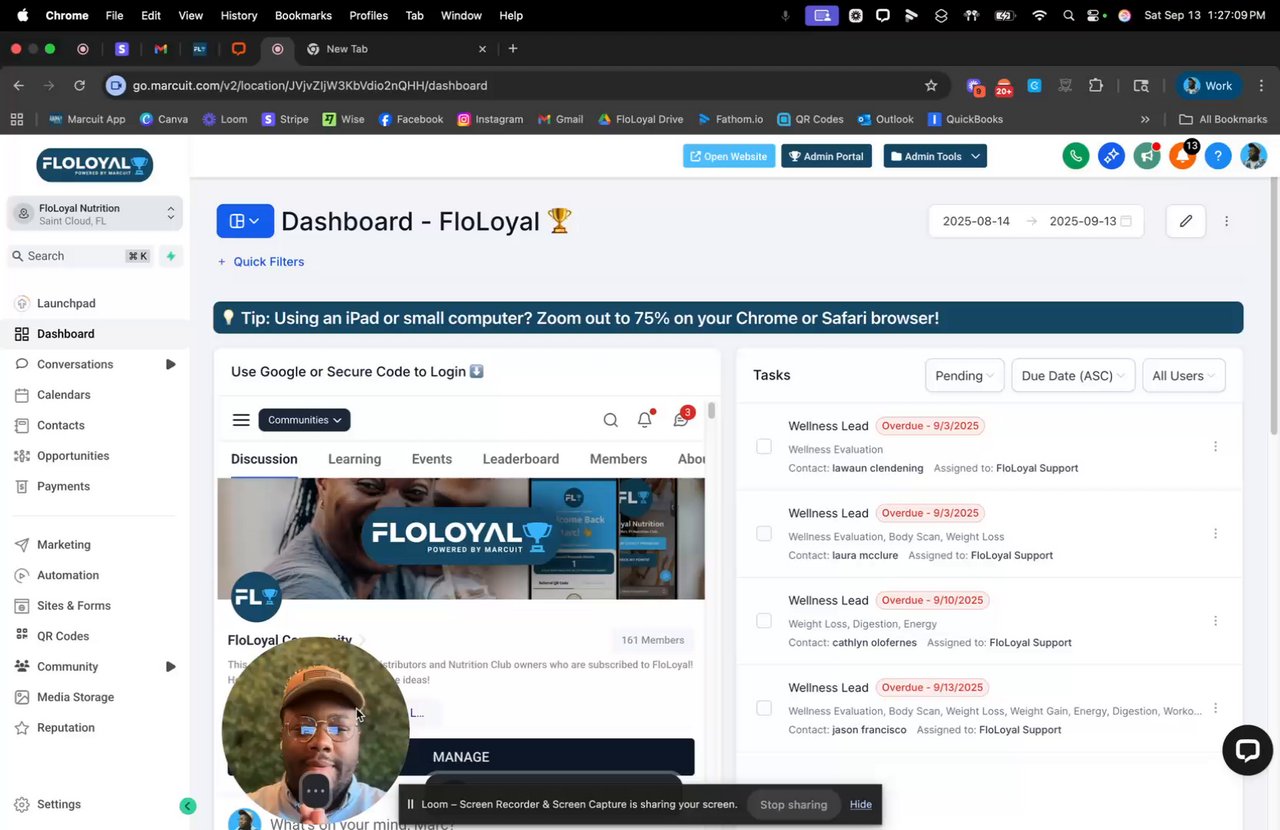Screen dimensions: 1280x830
Task: Switch location via FloLoyal Nutrition selector
Action: 95,214
